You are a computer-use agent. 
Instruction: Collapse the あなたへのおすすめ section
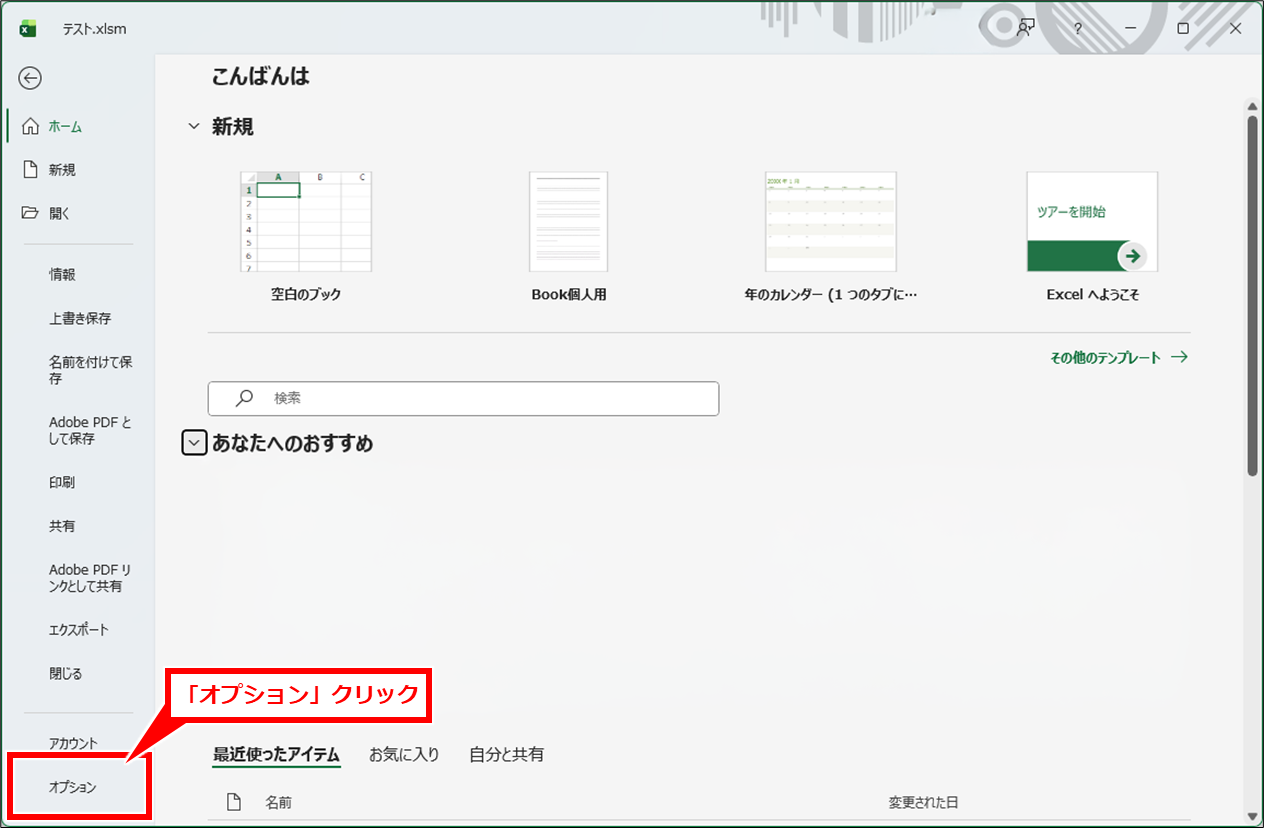pyautogui.click(x=194, y=443)
